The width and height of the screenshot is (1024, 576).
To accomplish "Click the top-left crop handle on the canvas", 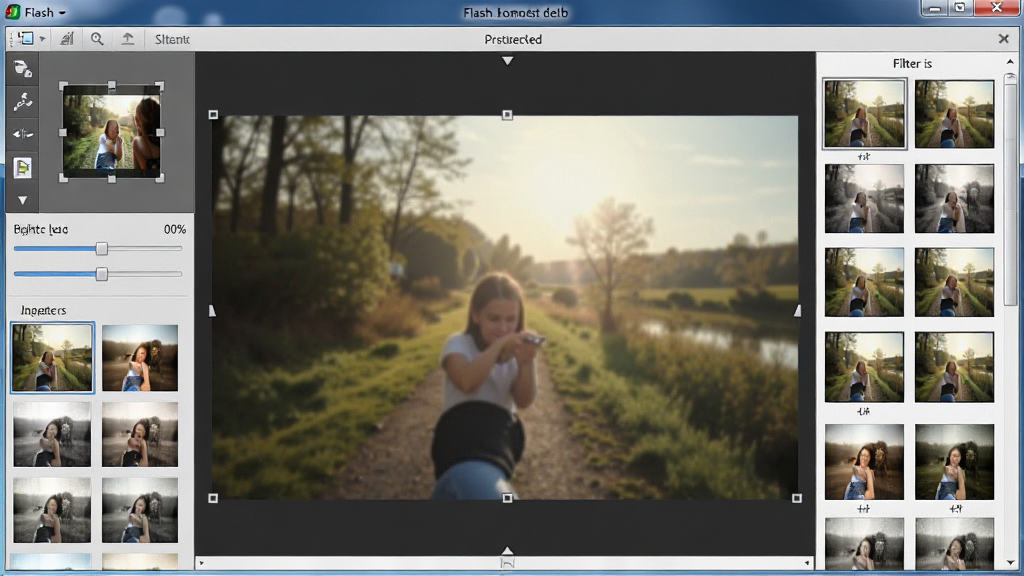I will click(x=213, y=115).
